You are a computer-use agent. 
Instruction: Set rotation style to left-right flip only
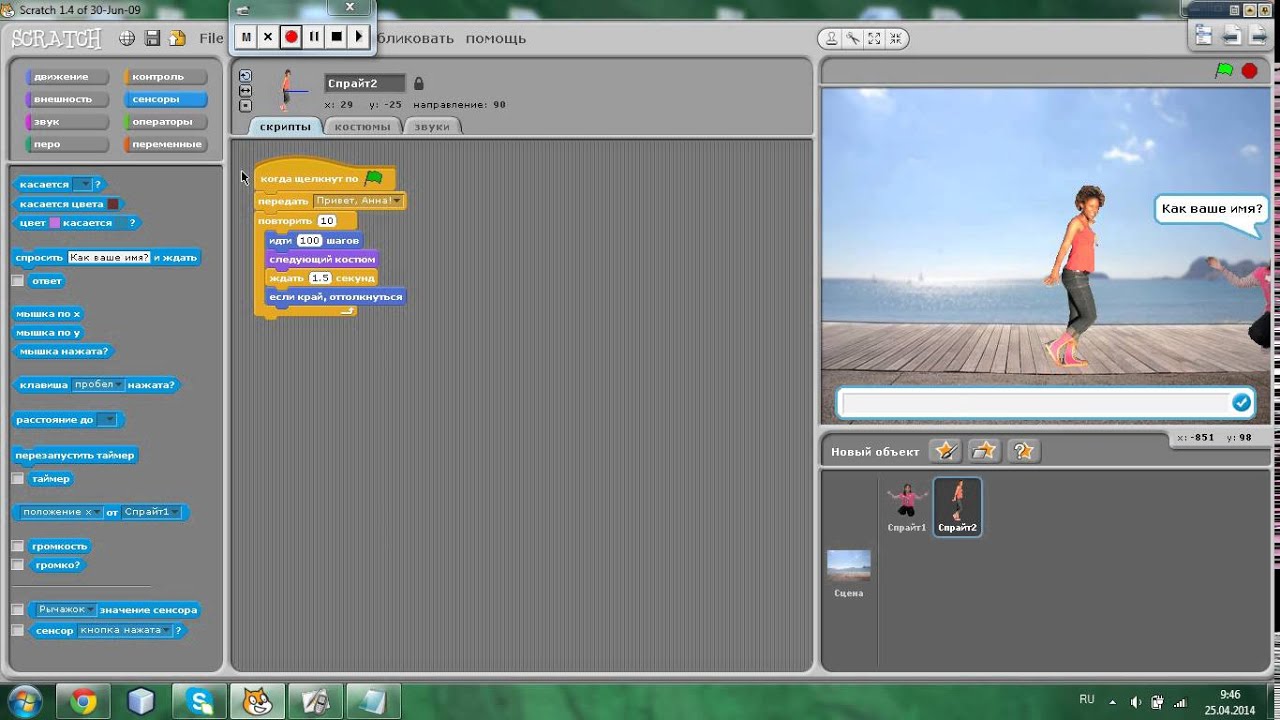click(x=245, y=90)
